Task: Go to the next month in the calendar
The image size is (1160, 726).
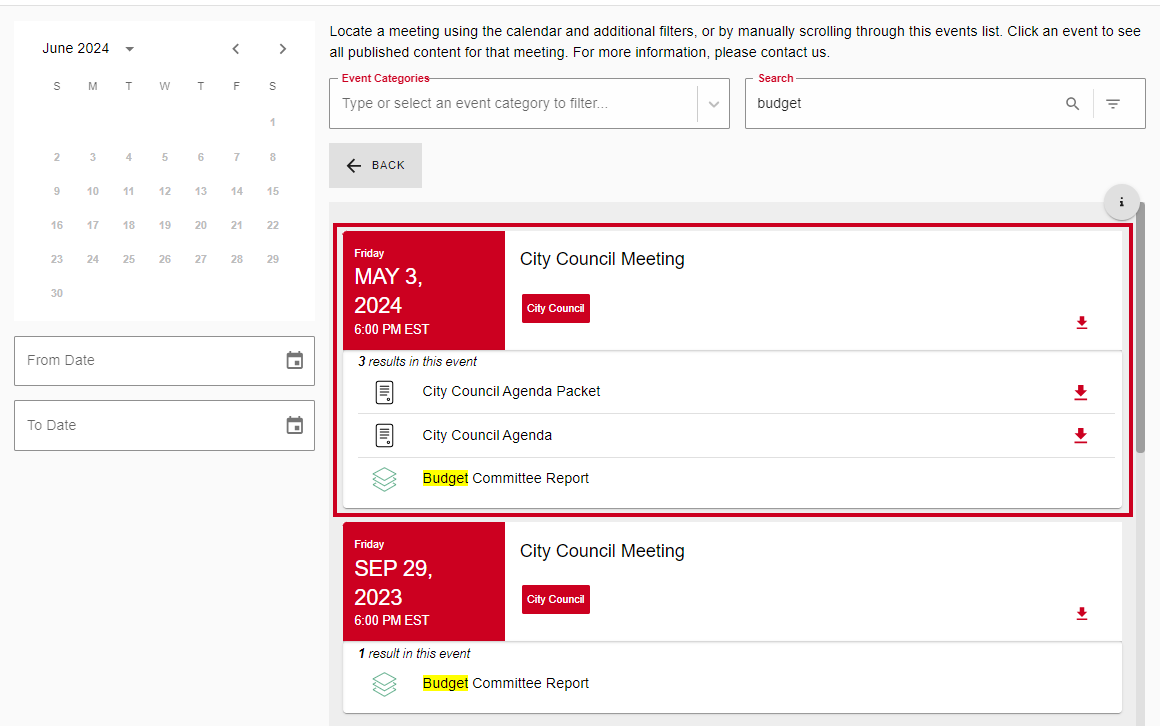Action: click(283, 49)
